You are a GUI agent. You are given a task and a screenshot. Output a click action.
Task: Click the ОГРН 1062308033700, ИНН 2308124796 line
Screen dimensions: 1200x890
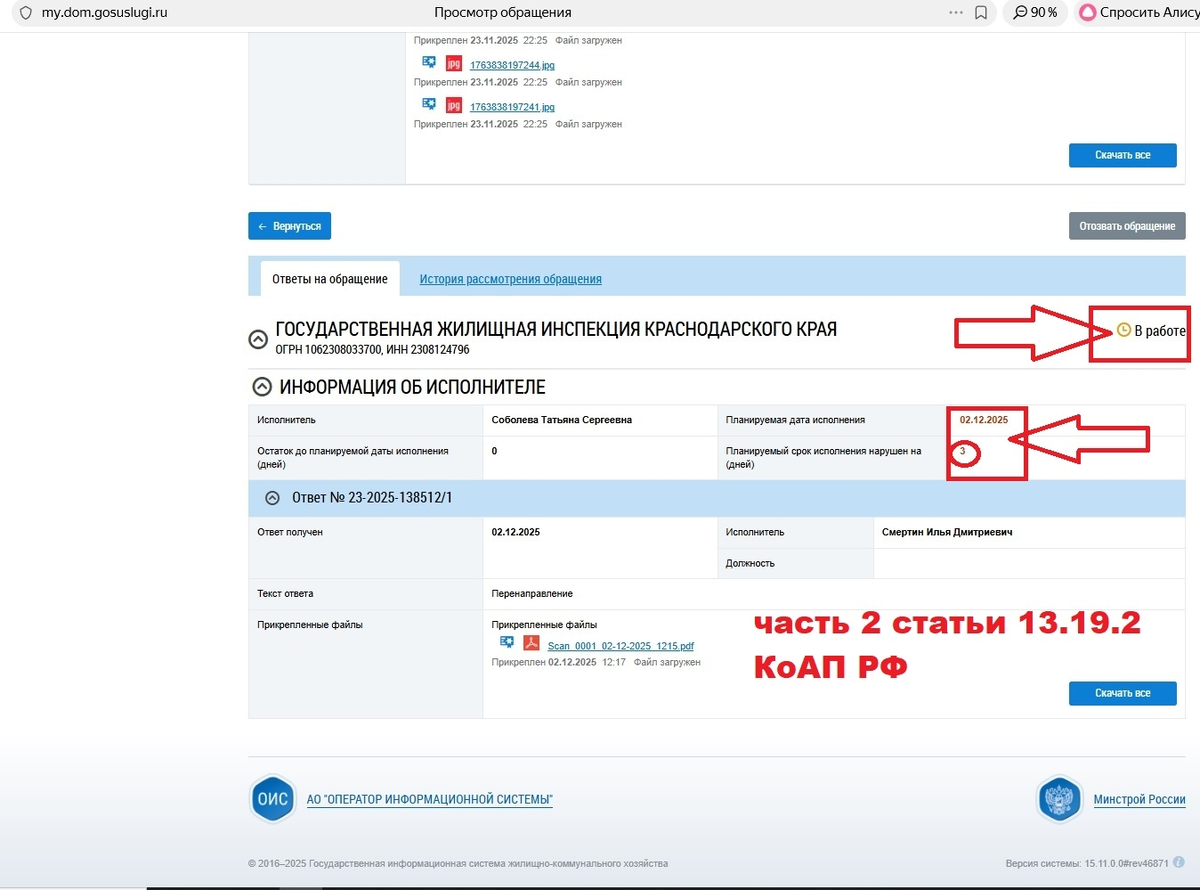pyautogui.click(x=373, y=350)
